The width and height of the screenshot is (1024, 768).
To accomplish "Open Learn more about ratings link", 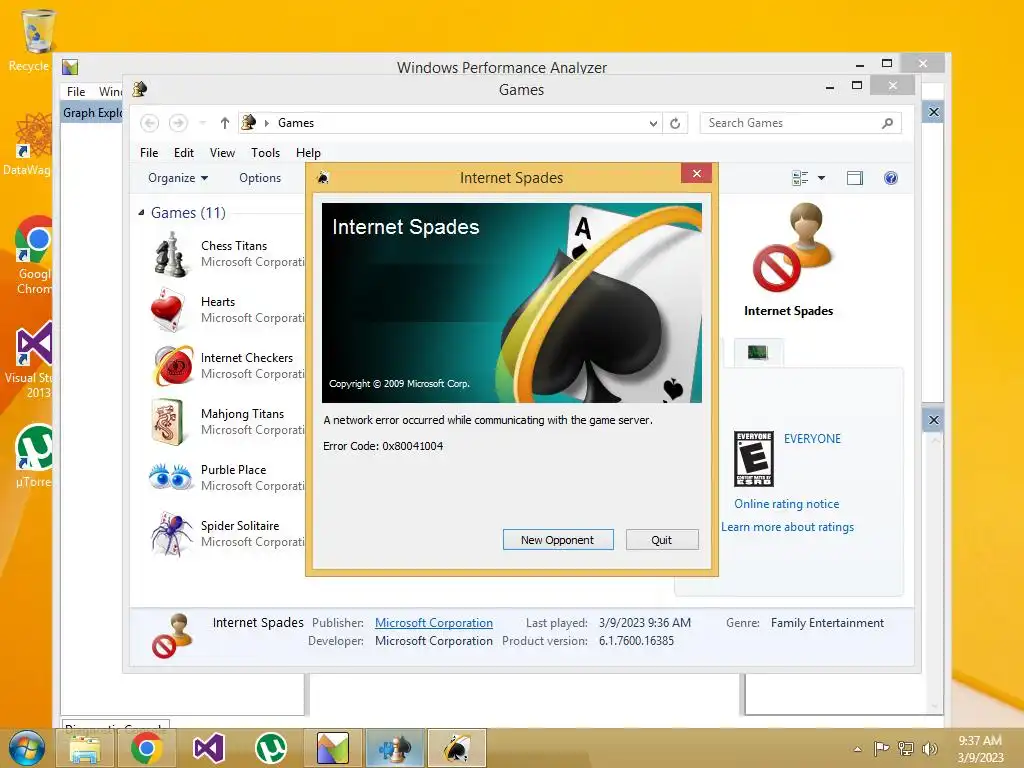I will point(787,527).
